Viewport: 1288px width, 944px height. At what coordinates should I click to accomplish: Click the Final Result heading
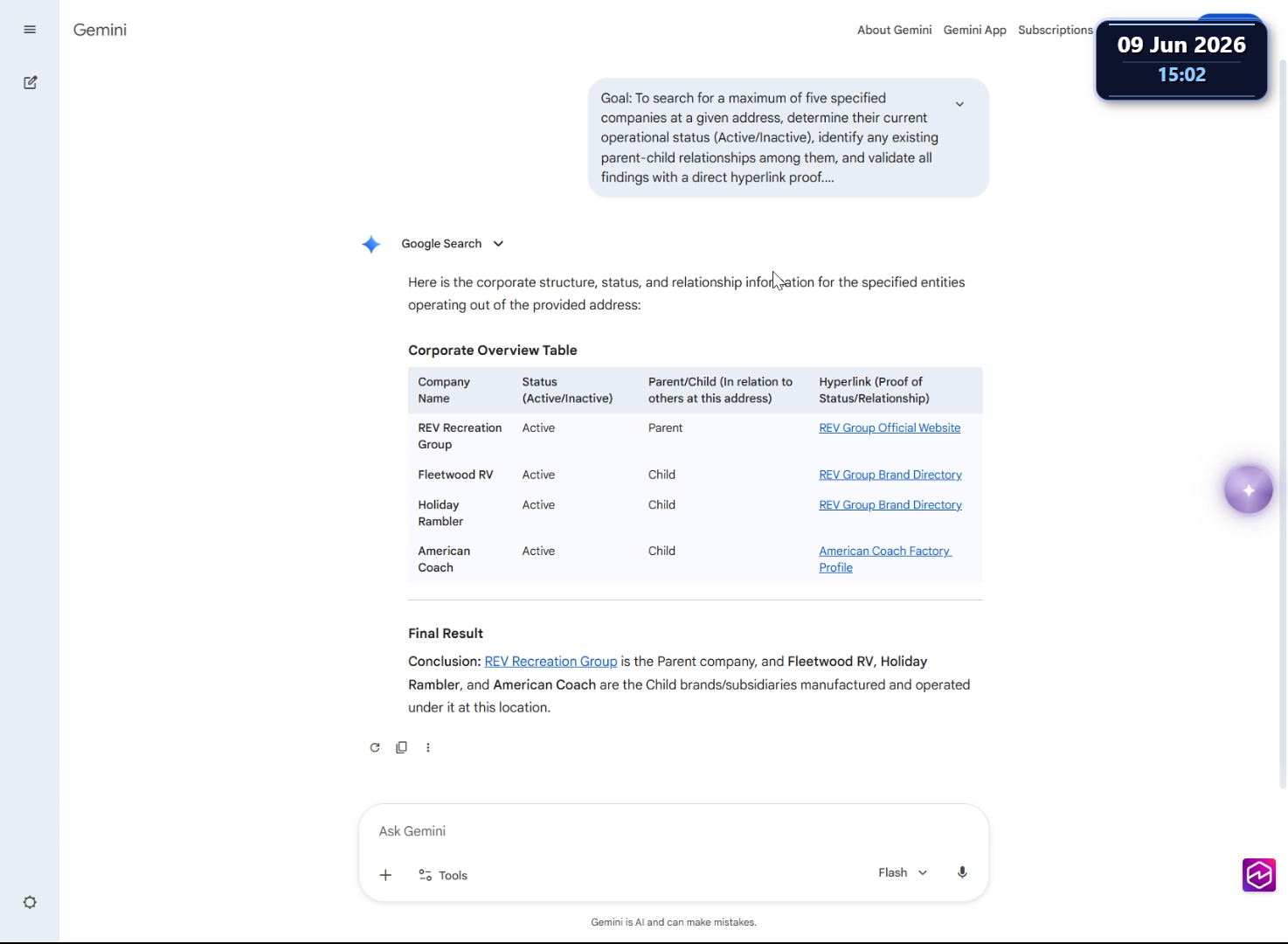pyautogui.click(x=446, y=634)
